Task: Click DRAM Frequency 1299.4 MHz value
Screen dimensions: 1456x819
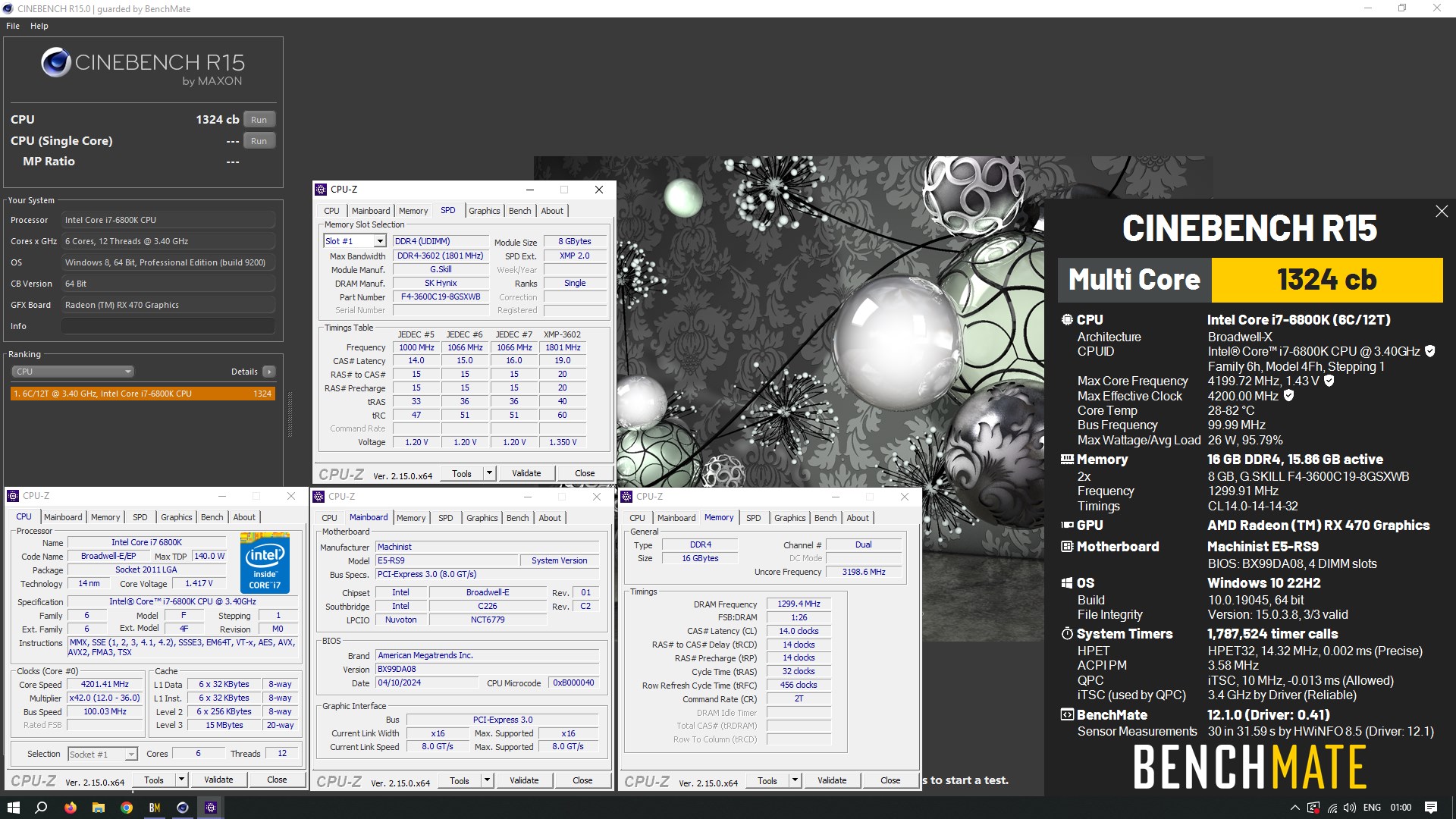Action: tap(799, 604)
